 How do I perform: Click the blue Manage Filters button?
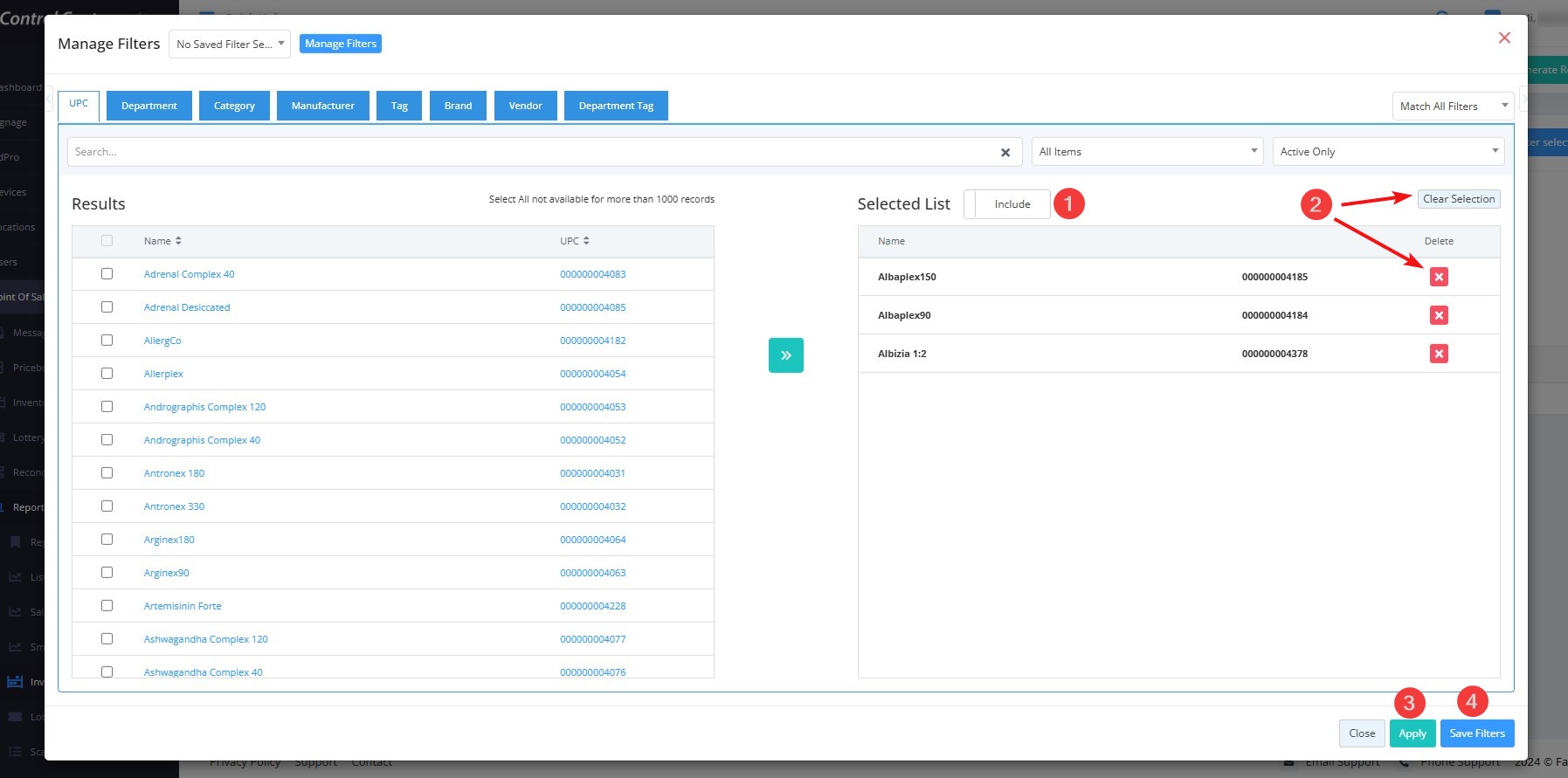click(341, 44)
